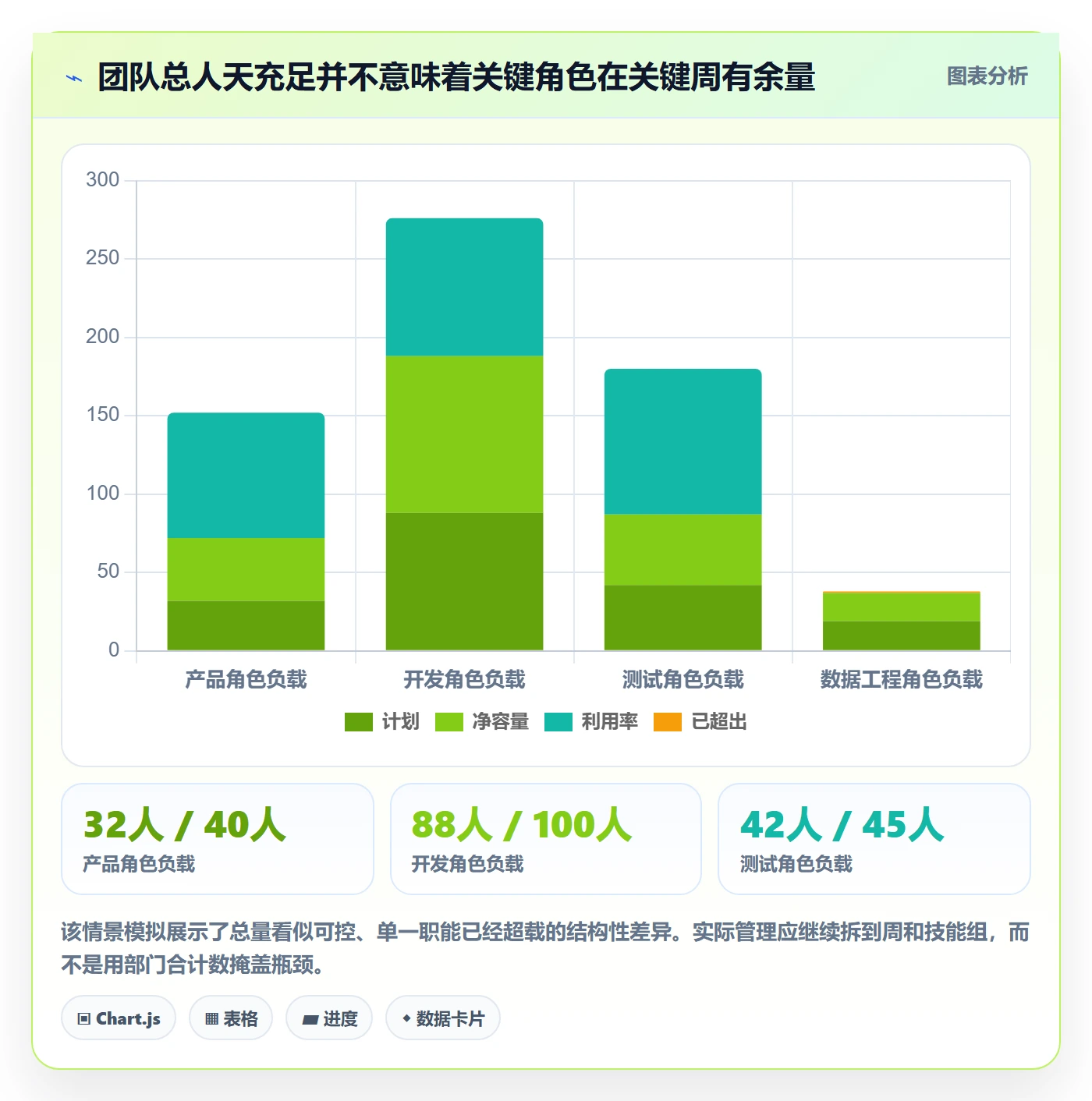Image resolution: width=1092 pixels, height=1101 pixels.
Task: Click the dark green segment of 开发角色负载 bar
Action: pyautogui.click(x=465, y=582)
